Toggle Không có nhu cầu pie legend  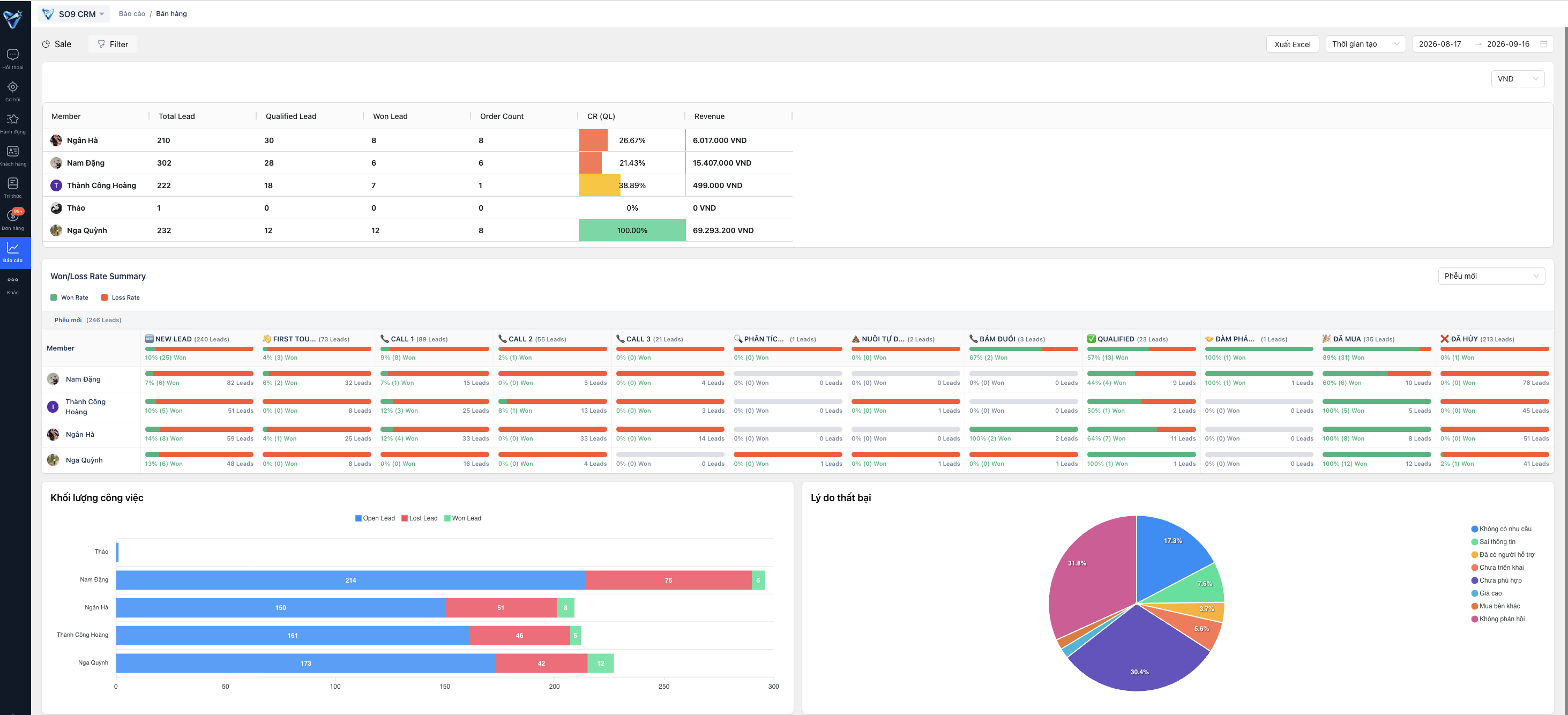click(1501, 528)
